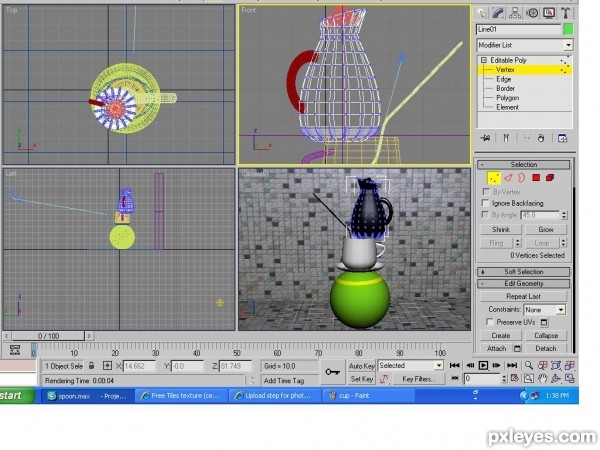Activate the Element selection icon

[x=550, y=178]
